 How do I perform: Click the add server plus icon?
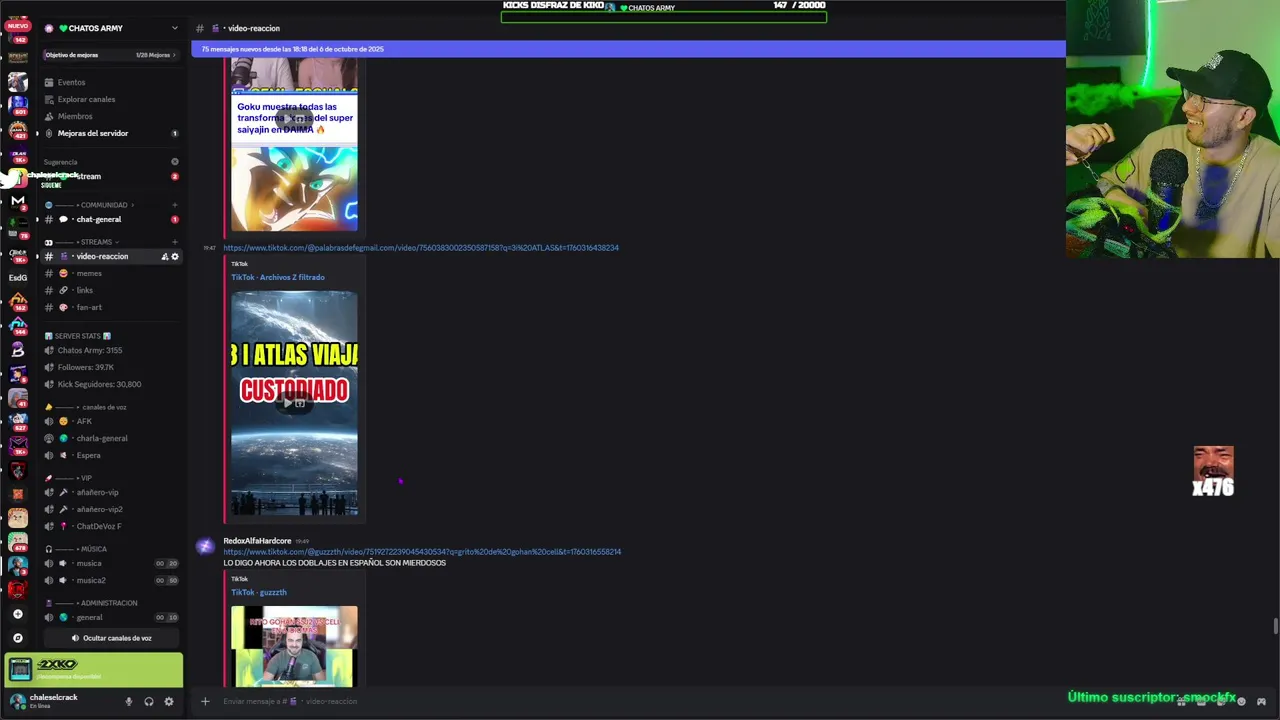pos(18,614)
